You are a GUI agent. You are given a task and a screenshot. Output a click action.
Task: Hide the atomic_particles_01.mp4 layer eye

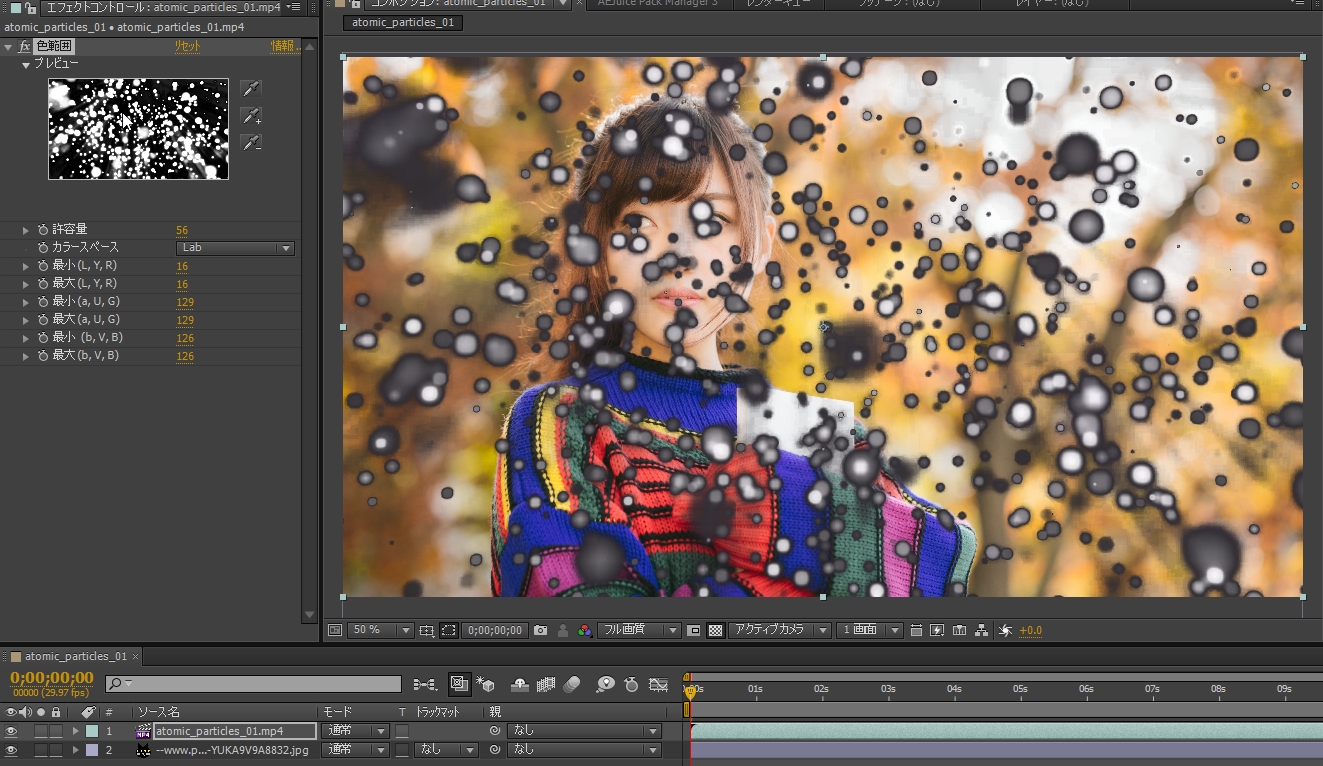click(x=11, y=731)
